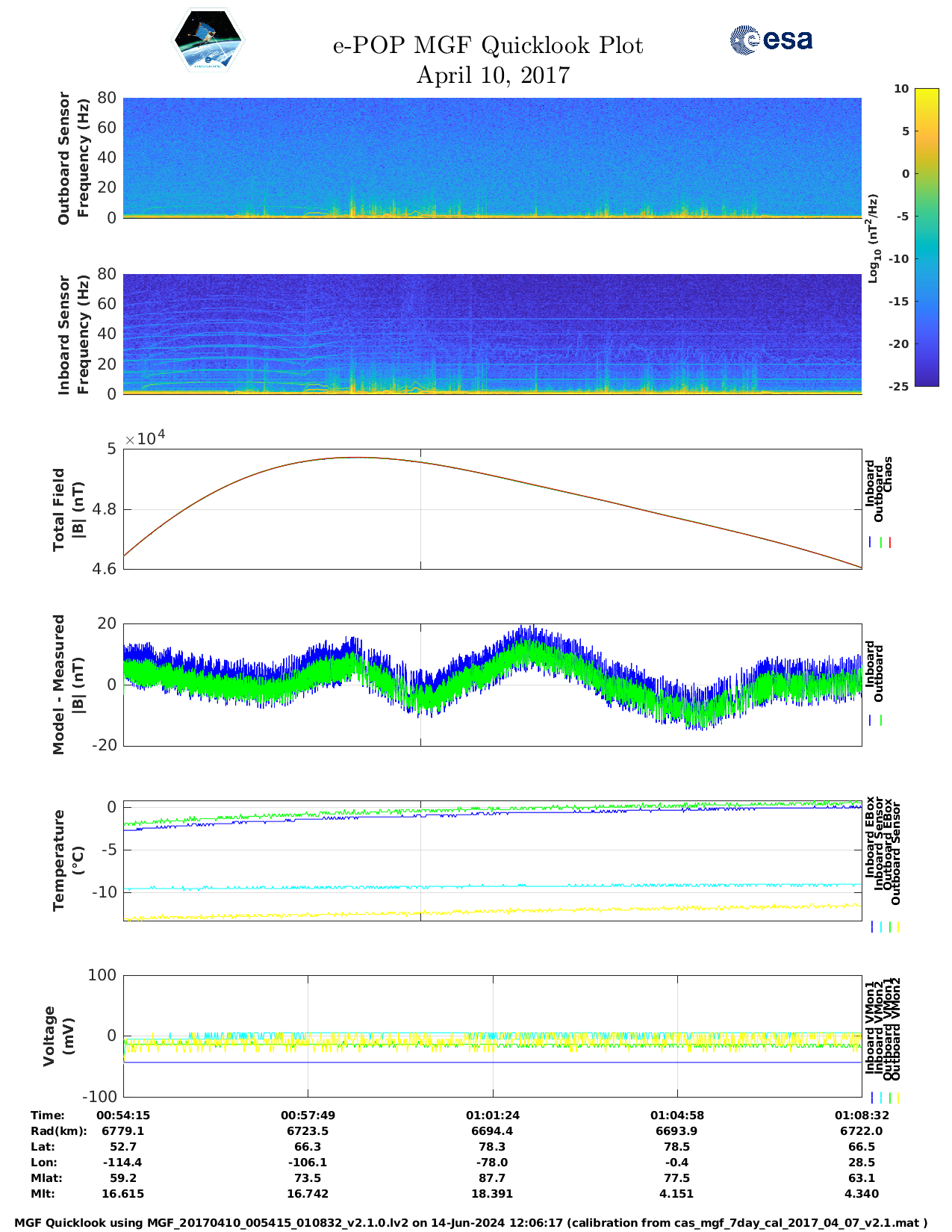Click the e-POP CASSIOPE hexagon logo
This screenshot has width=952, height=1232.
(208, 40)
